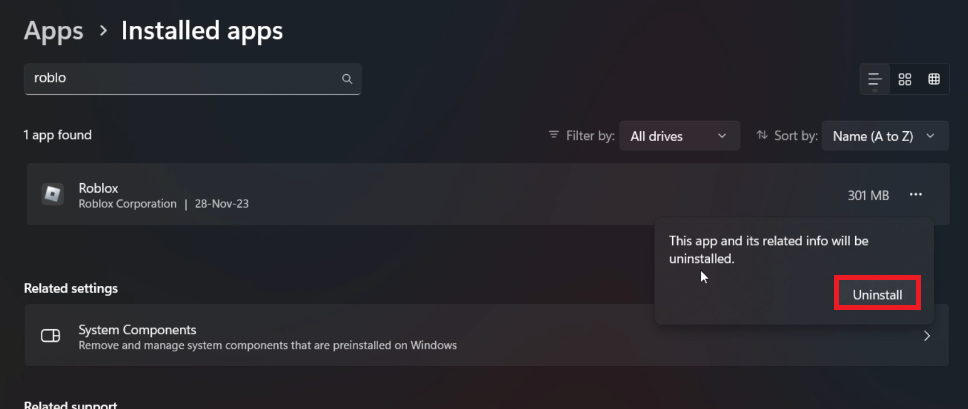968x409 pixels.
Task: Confirm with the Uninstall button
Action: [877, 295]
